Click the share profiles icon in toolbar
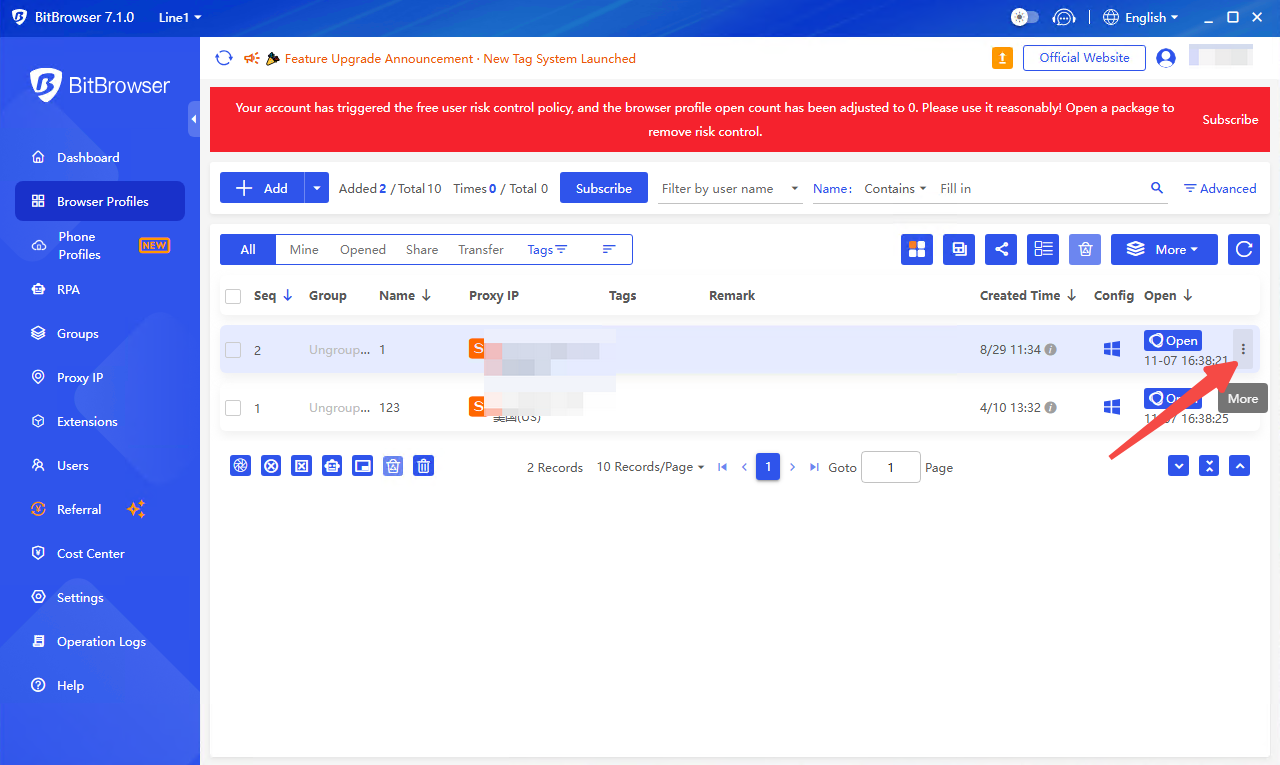This screenshot has height=765, width=1280. click(x=1001, y=249)
